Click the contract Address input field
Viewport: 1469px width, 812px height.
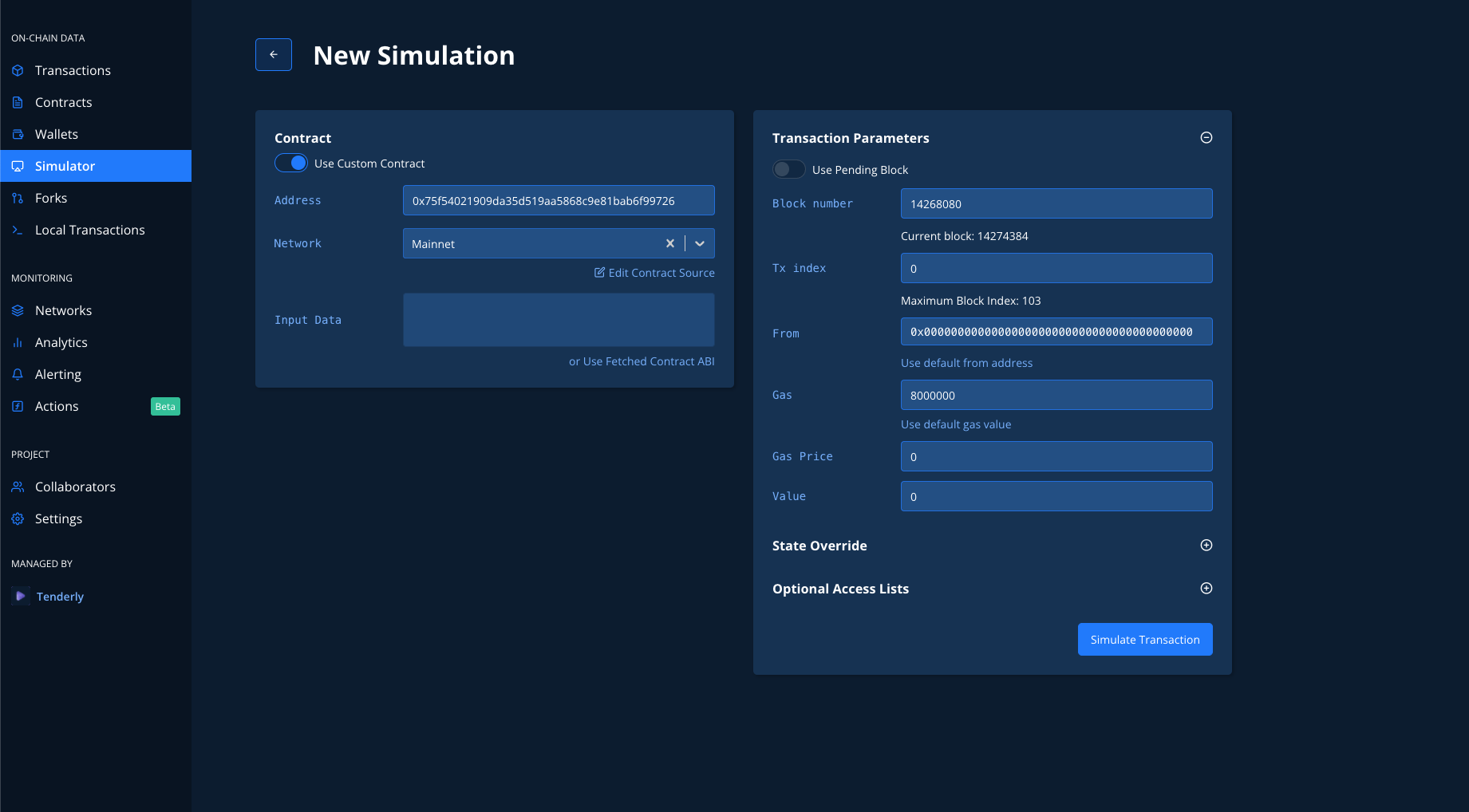pos(559,201)
